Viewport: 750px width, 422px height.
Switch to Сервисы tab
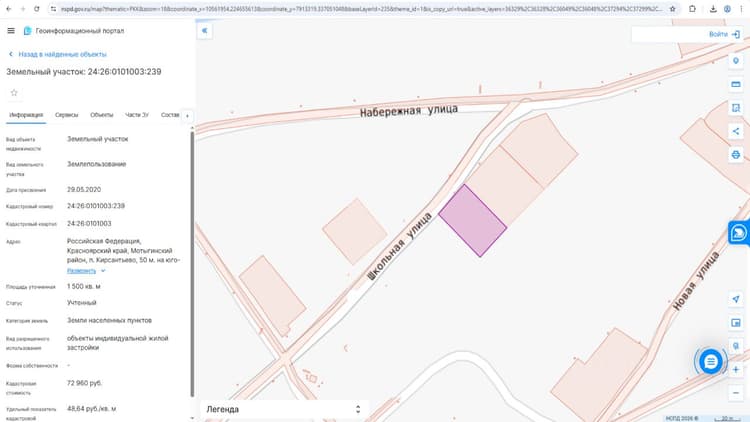pos(66,115)
